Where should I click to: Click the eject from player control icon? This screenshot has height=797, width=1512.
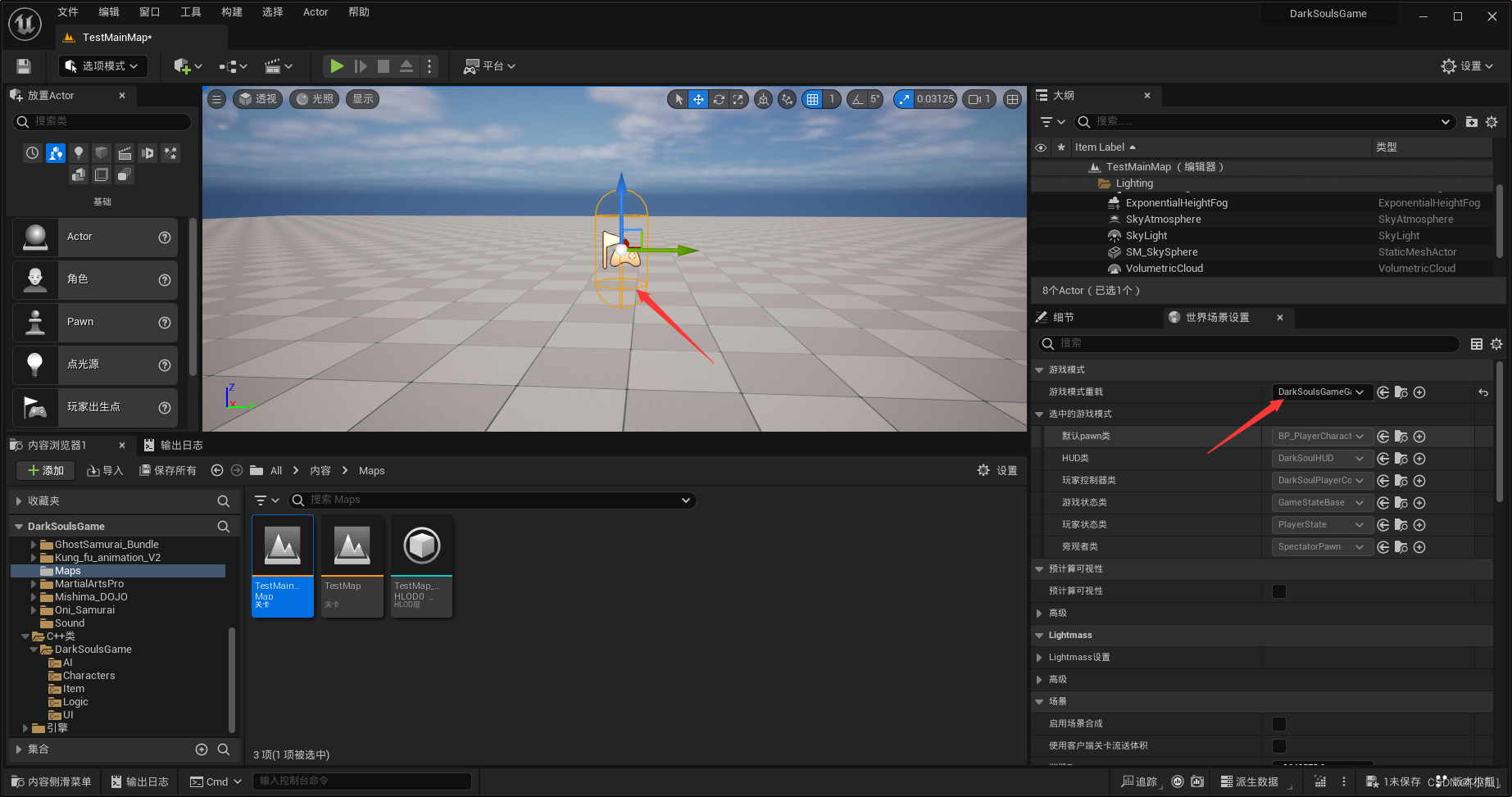(406, 66)
